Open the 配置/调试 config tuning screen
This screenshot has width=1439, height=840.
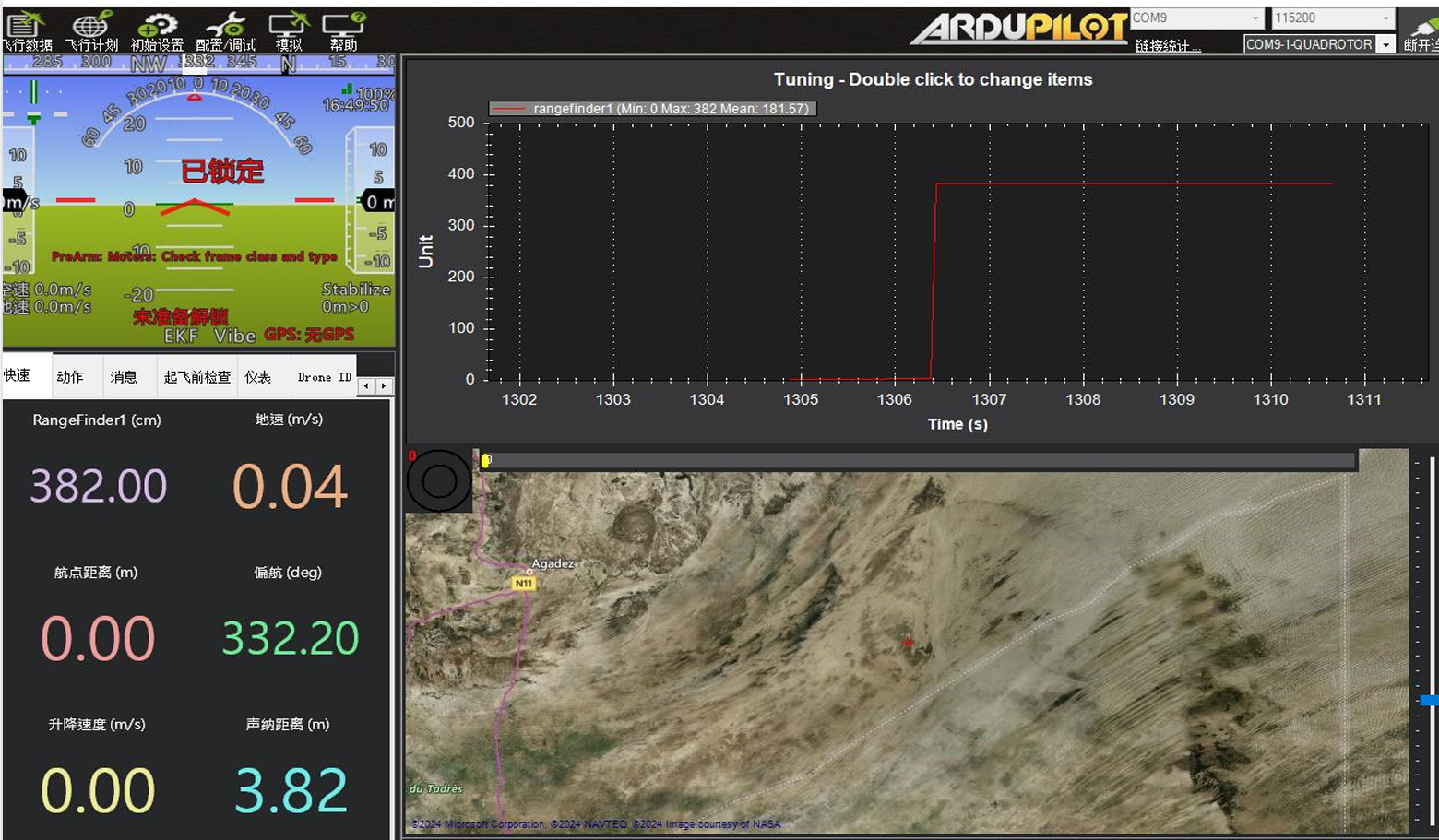pos(225,30)
